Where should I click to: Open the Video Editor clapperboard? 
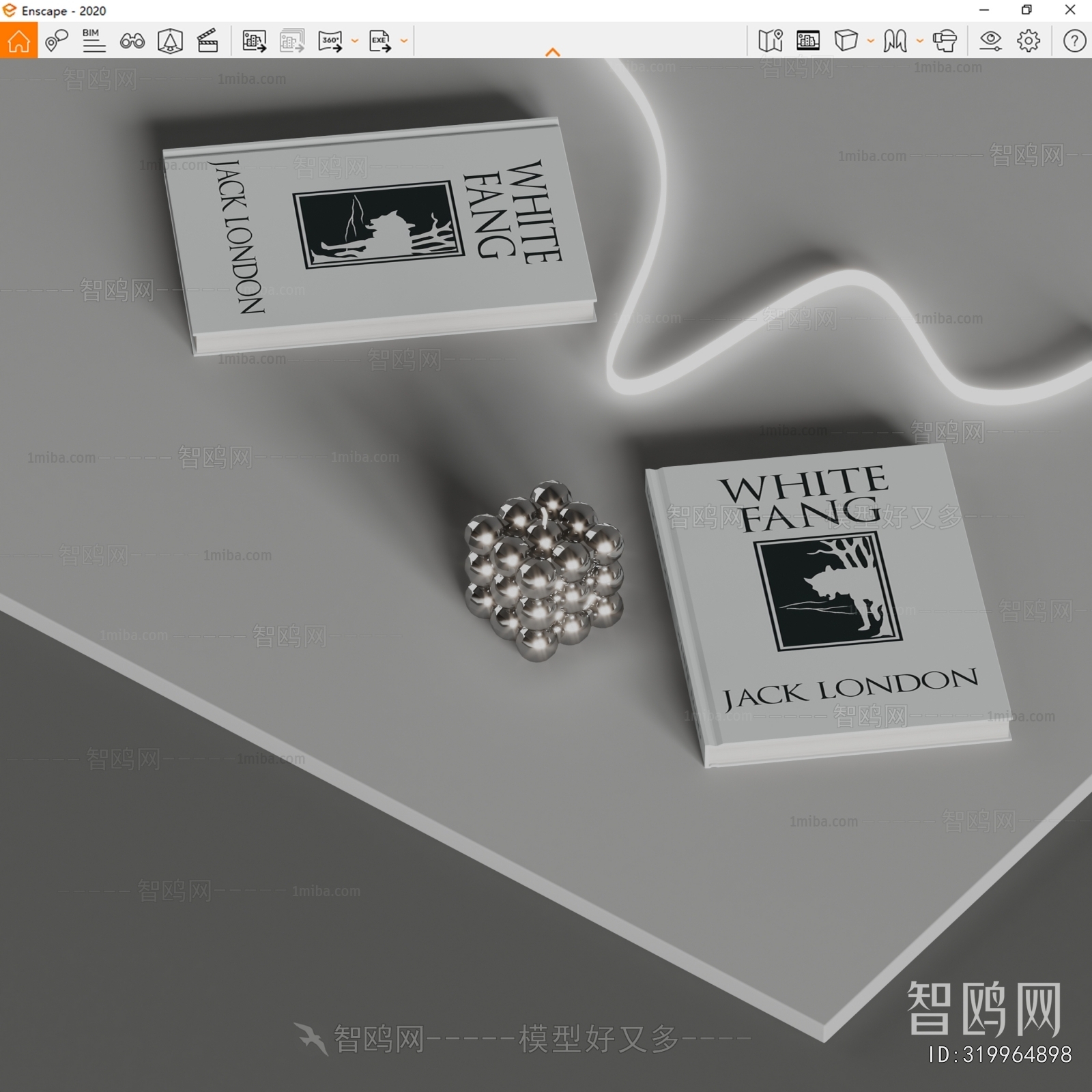[x=207, y=41]
